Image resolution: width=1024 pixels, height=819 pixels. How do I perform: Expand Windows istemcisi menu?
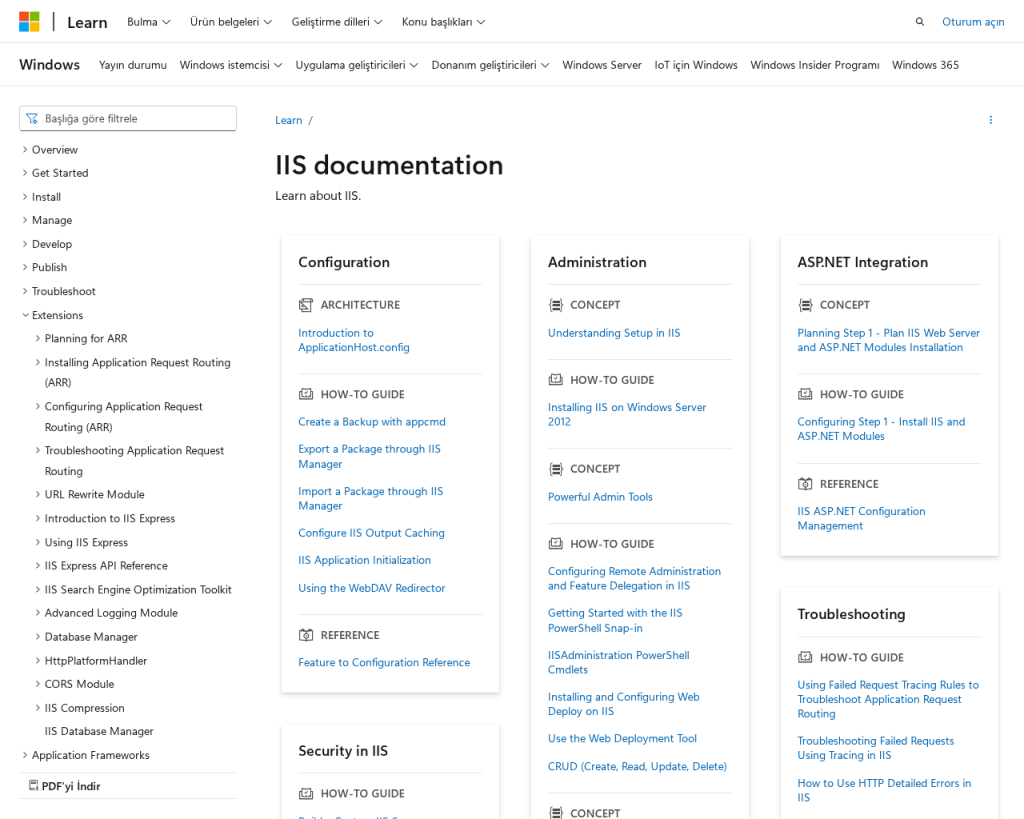[231, 65]
